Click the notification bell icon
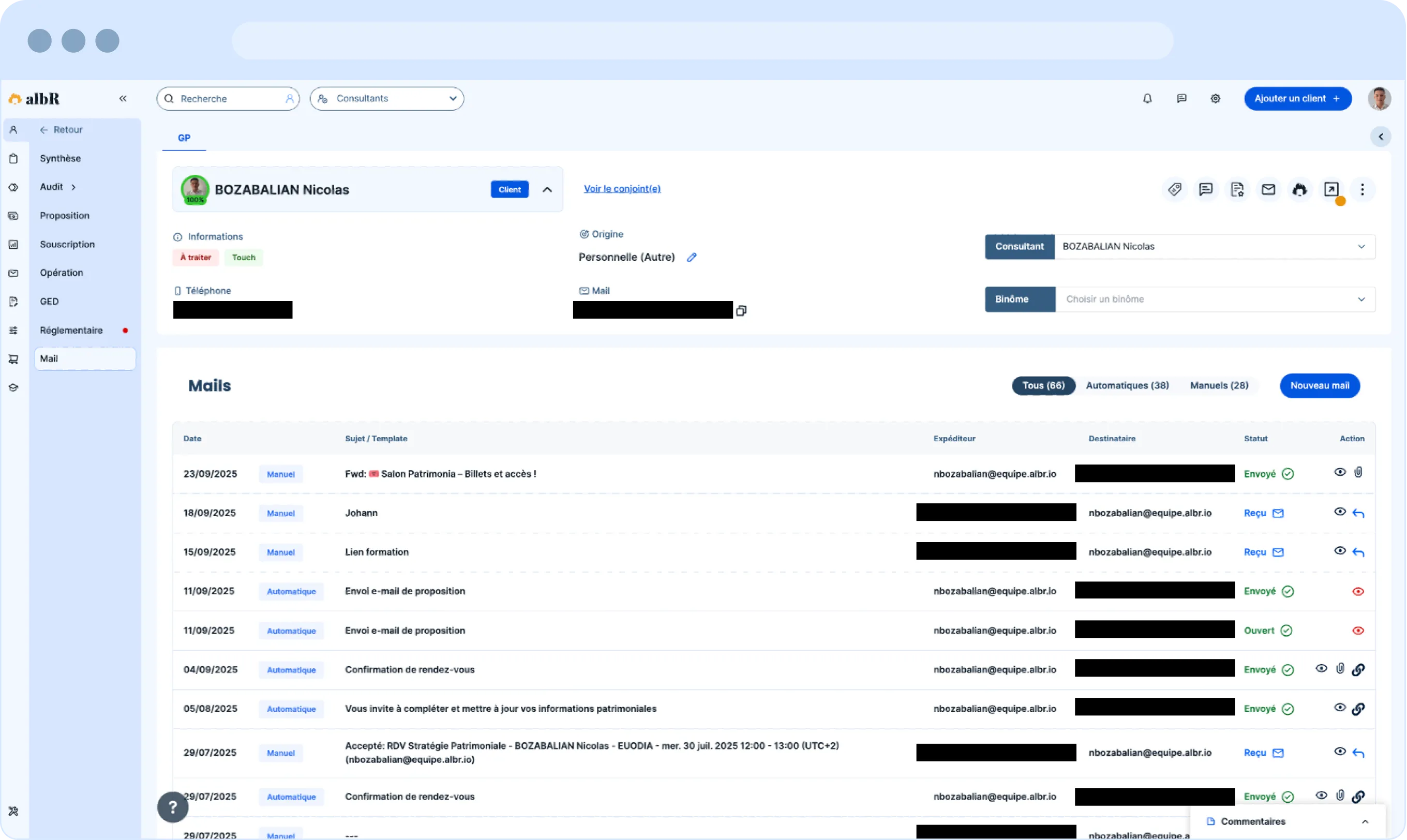 (x=1147, y=98)
